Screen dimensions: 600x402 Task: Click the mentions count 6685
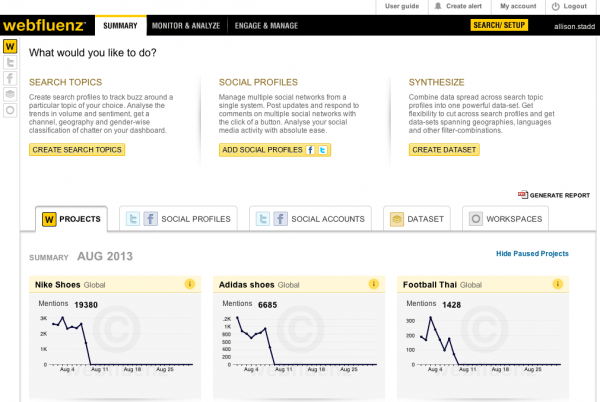[x=267, y=305]
